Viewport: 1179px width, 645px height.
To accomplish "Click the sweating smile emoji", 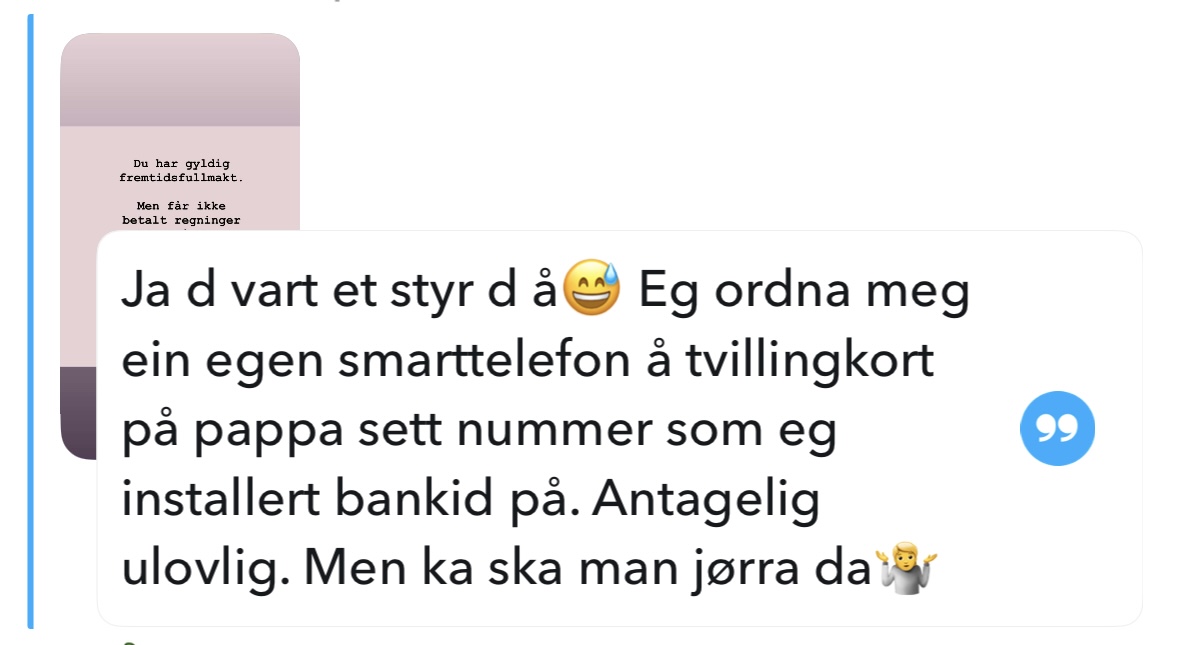I will 592,287.
